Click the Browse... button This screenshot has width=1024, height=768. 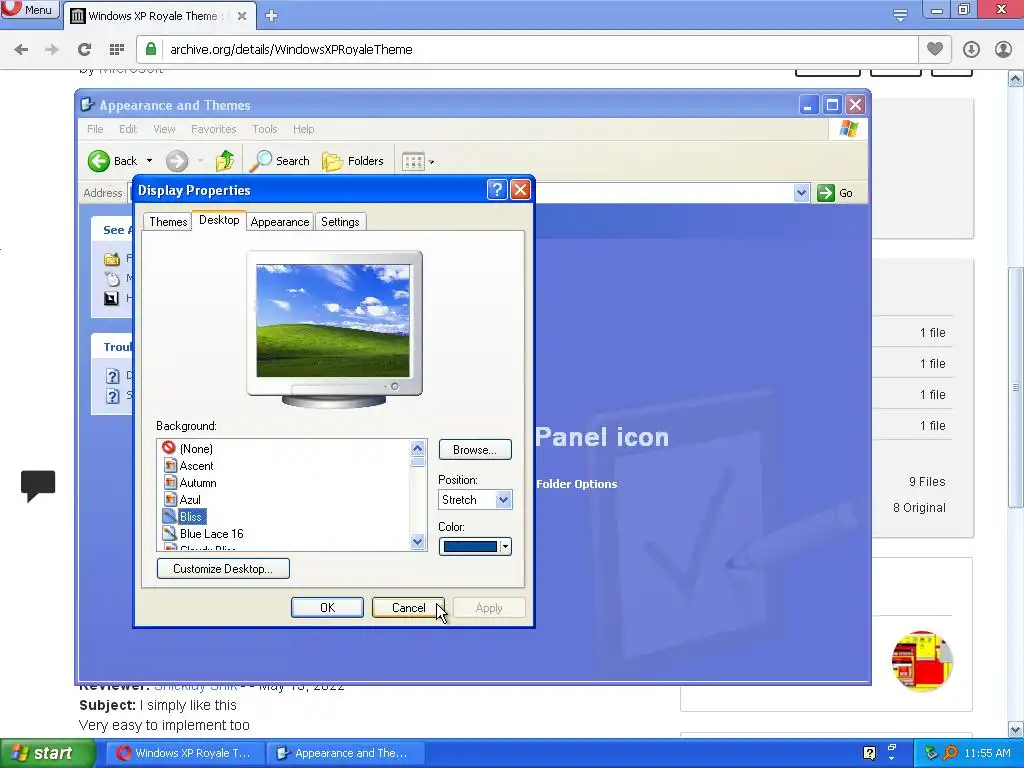pos(475,449)
